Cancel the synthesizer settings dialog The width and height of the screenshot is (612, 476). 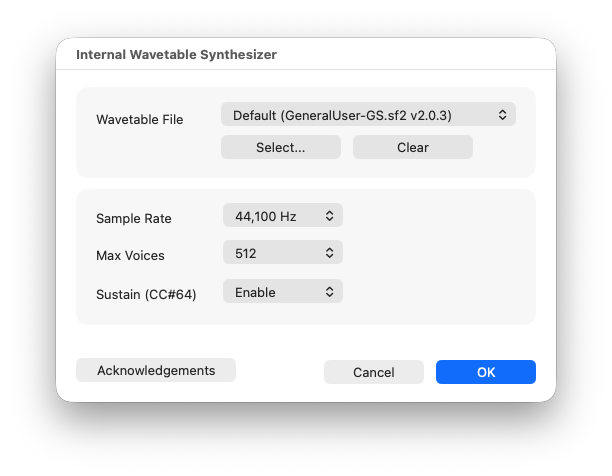(374, 372)
